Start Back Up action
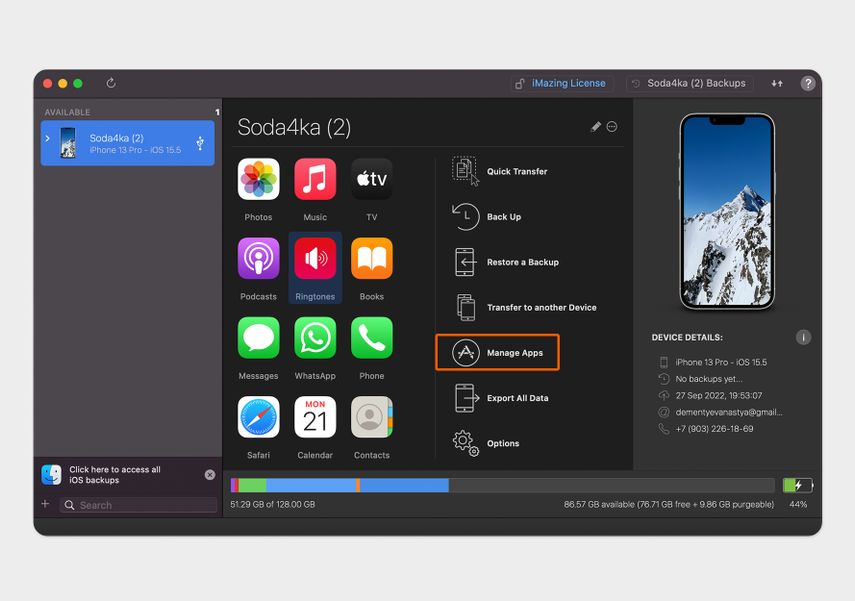Image resolution: width=855 pixels, height=601 pixels. click(486, 217)
